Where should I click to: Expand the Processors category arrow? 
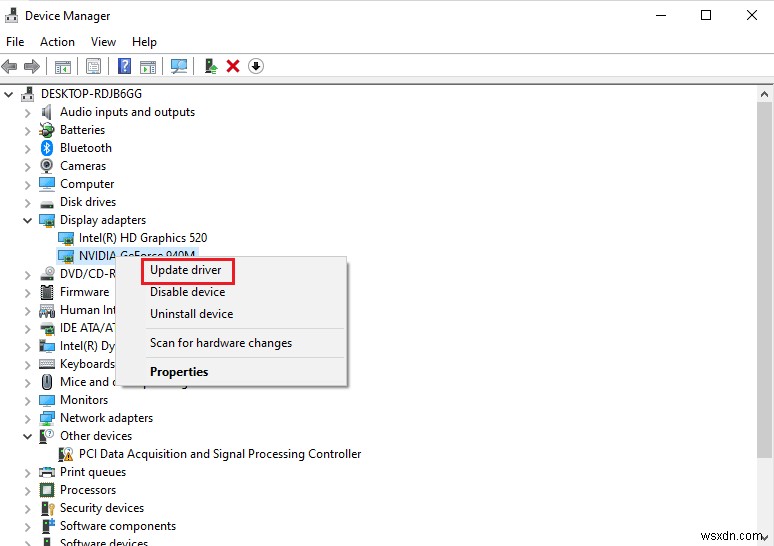(28, 491)
